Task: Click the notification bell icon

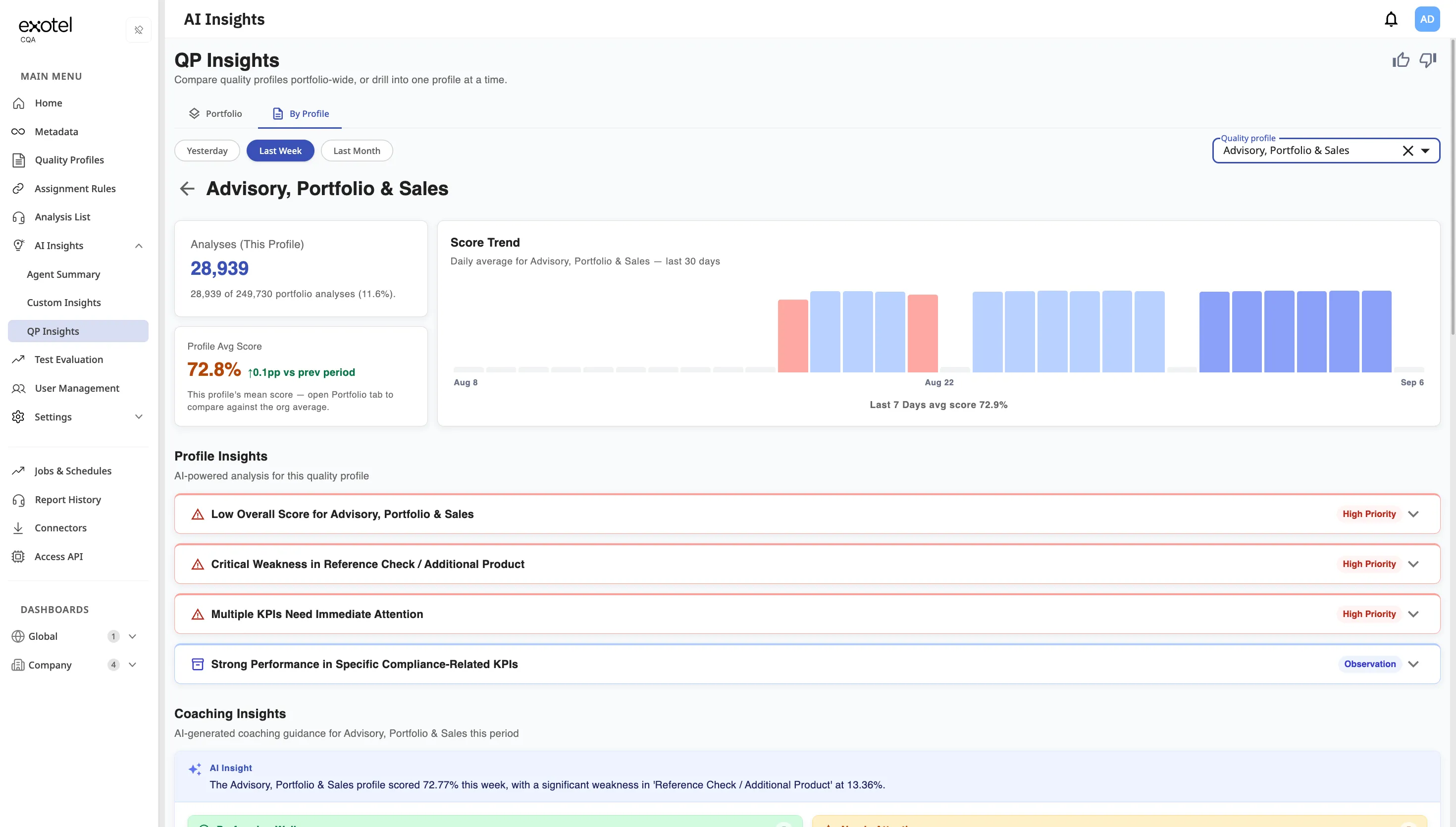Action: tap(1391, 19)
